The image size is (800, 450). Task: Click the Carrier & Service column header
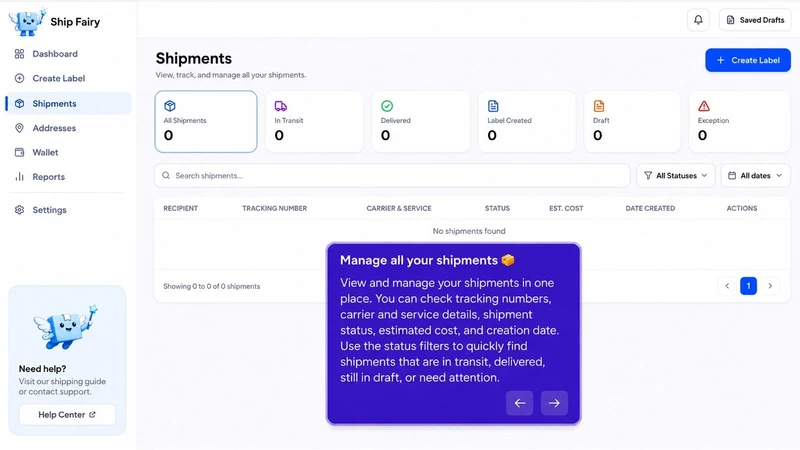tap(399, 208)
